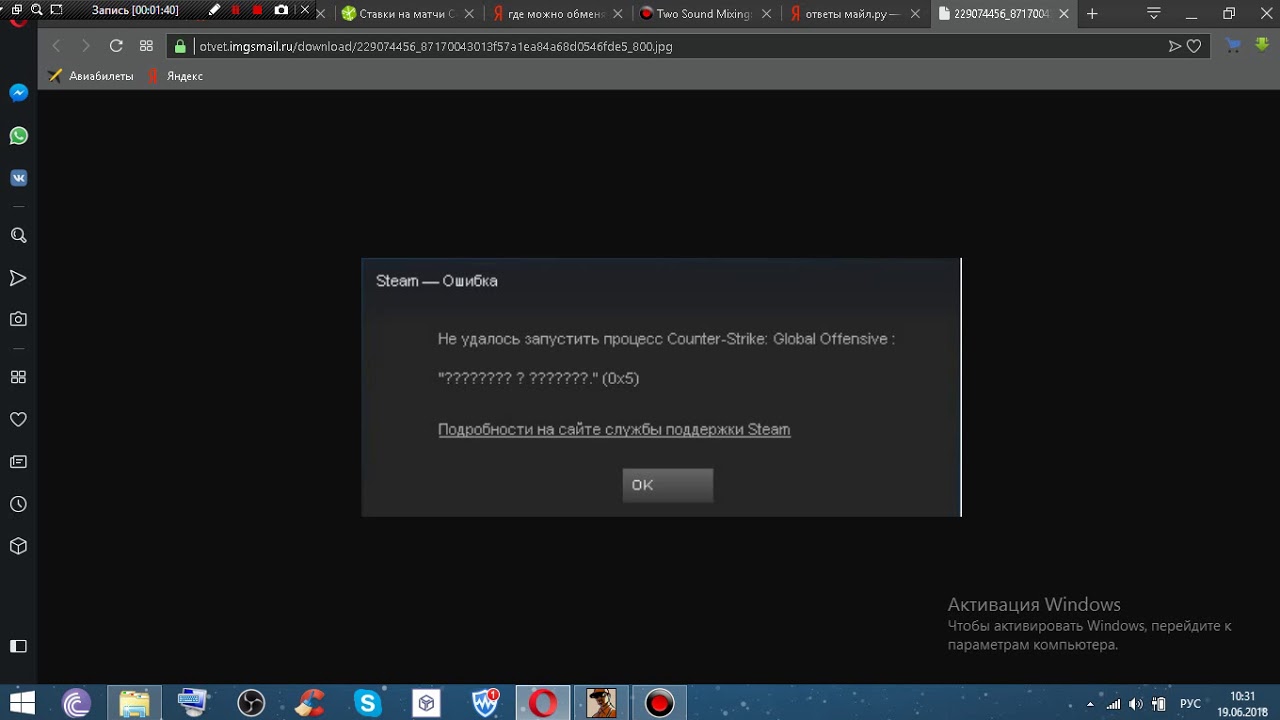Screen dimensions: 1280x720
Task: Click the send-to-flow arrow icon
Action: tap(1175, 46)
